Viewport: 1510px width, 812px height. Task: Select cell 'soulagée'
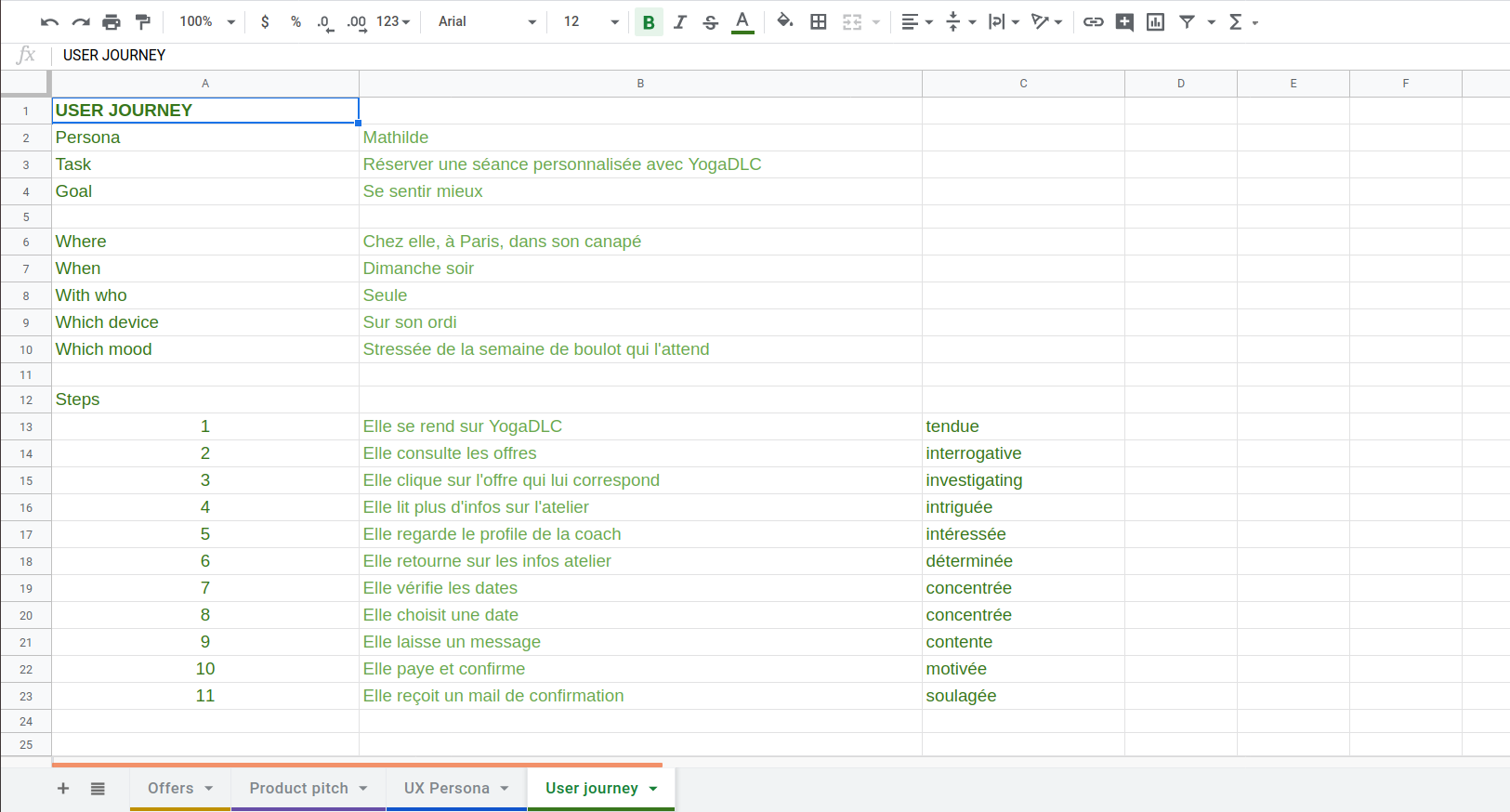pyautogui.click(x=1023, y=696)
